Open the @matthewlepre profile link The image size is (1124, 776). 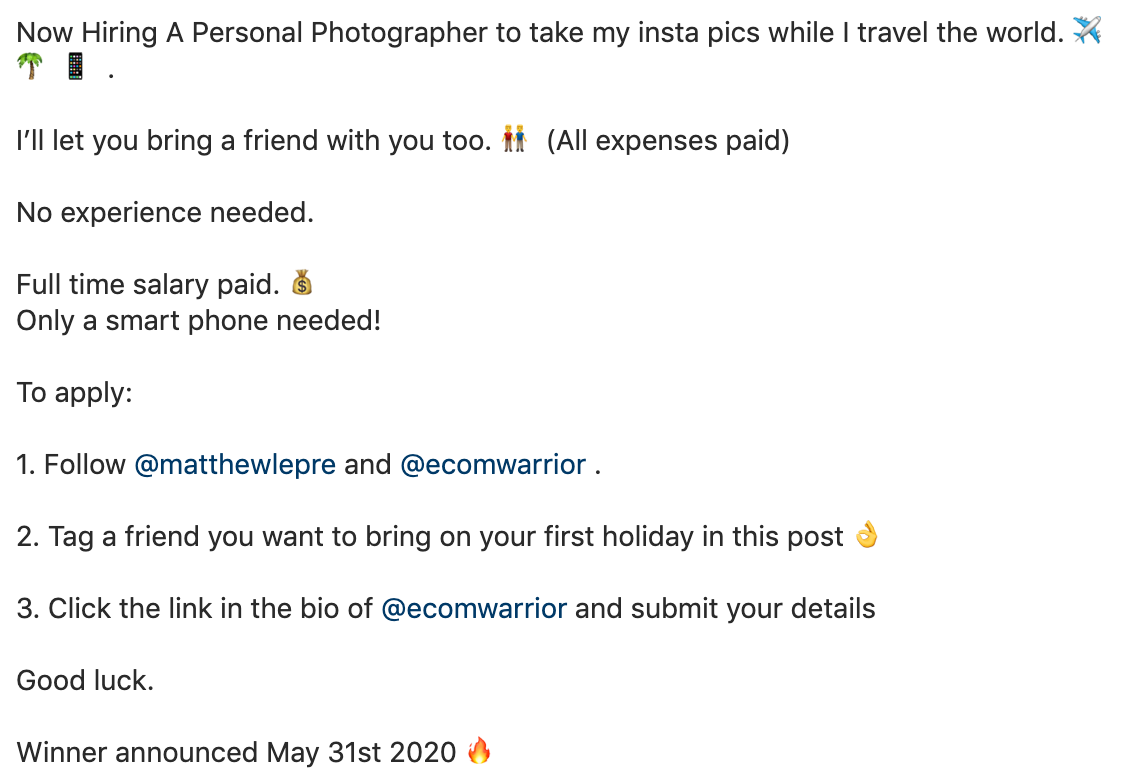(x=235, y=465)
